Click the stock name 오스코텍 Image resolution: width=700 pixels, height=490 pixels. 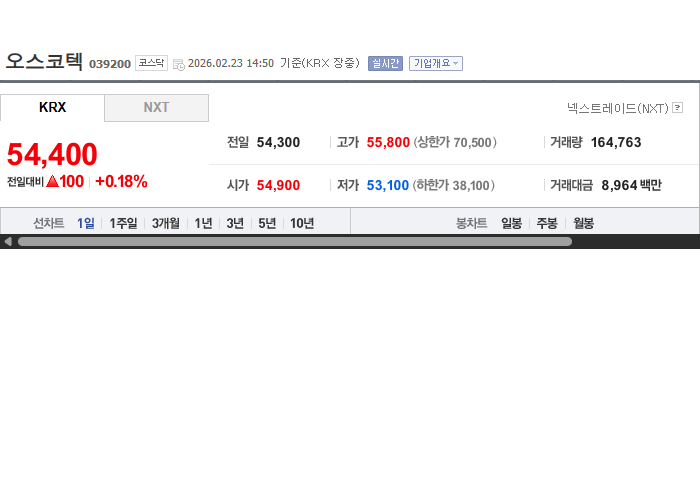[x=44, y=61]
